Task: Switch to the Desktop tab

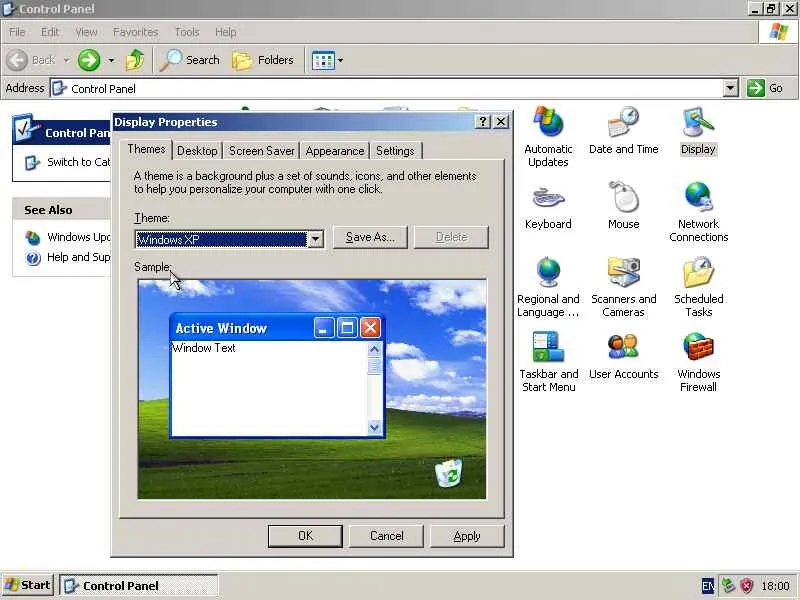Action: [x=197, y=151]
